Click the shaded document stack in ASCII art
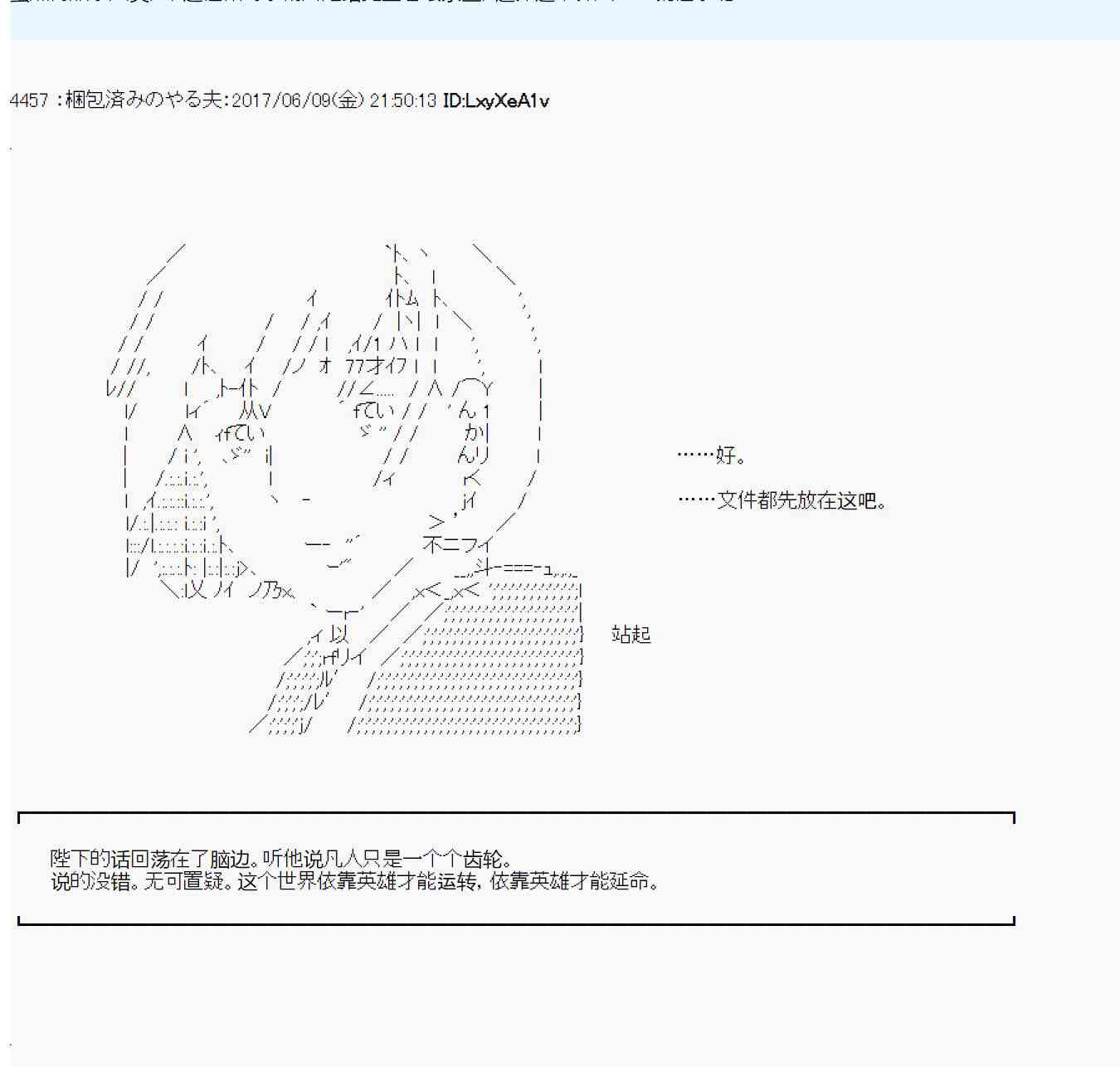 tap(498, 655)
